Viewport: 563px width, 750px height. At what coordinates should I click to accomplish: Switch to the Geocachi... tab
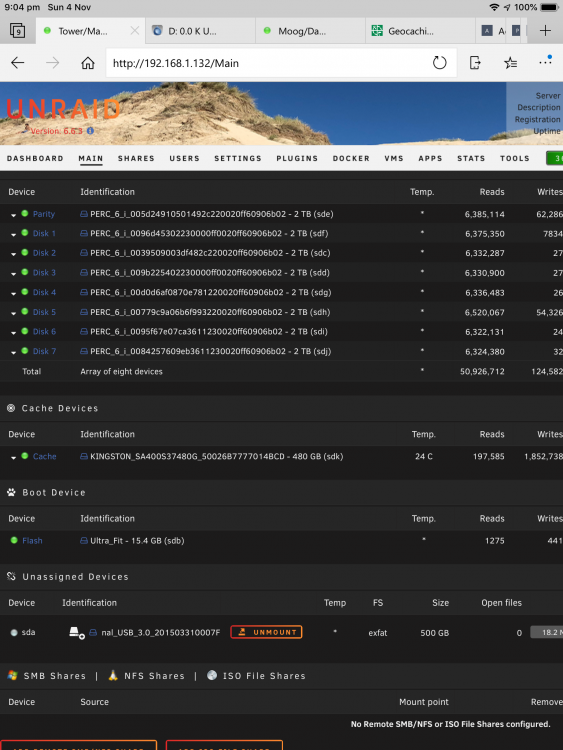(420, 31)
